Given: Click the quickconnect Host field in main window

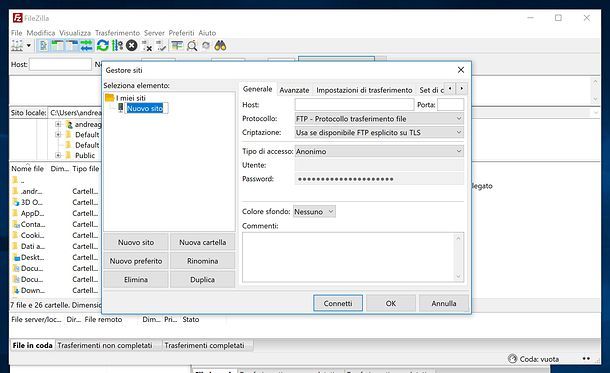Looking at the screenshot, I should click(60, 64).
